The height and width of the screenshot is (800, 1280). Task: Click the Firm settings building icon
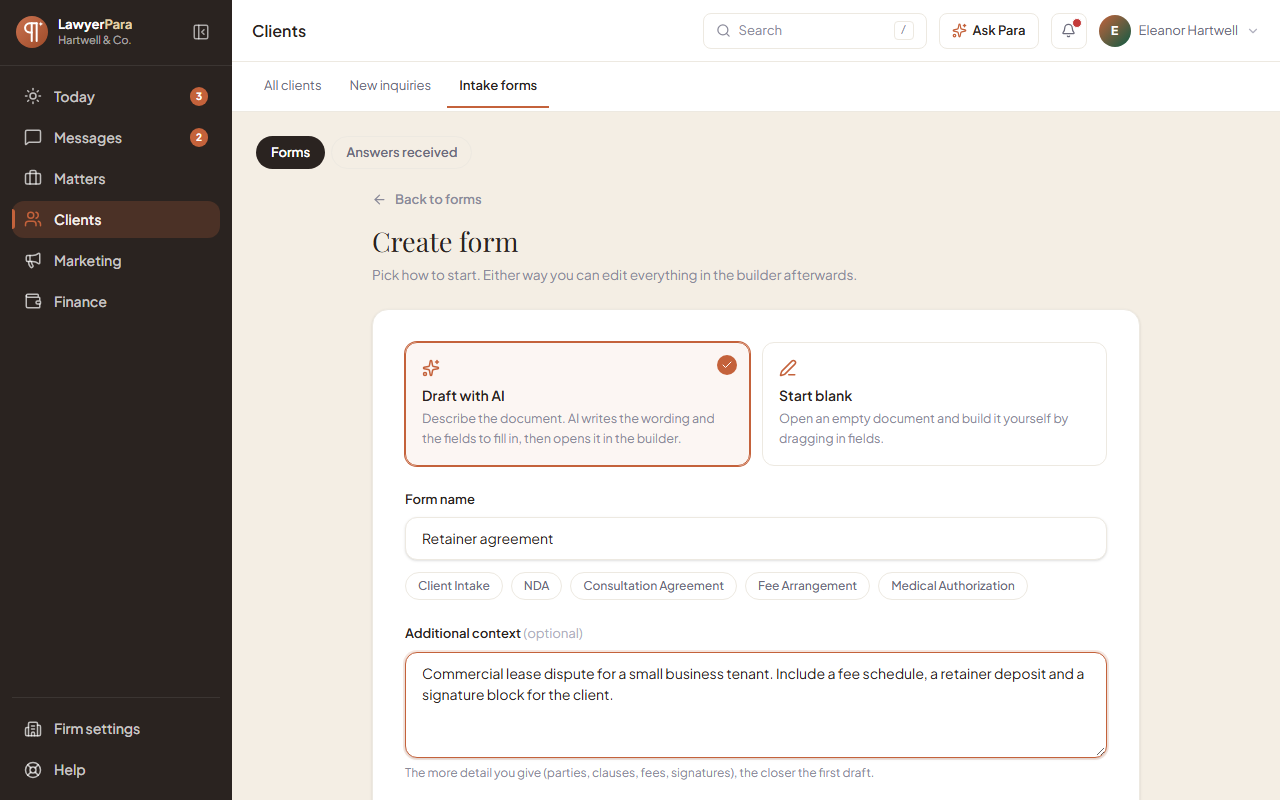pos(33,729)
